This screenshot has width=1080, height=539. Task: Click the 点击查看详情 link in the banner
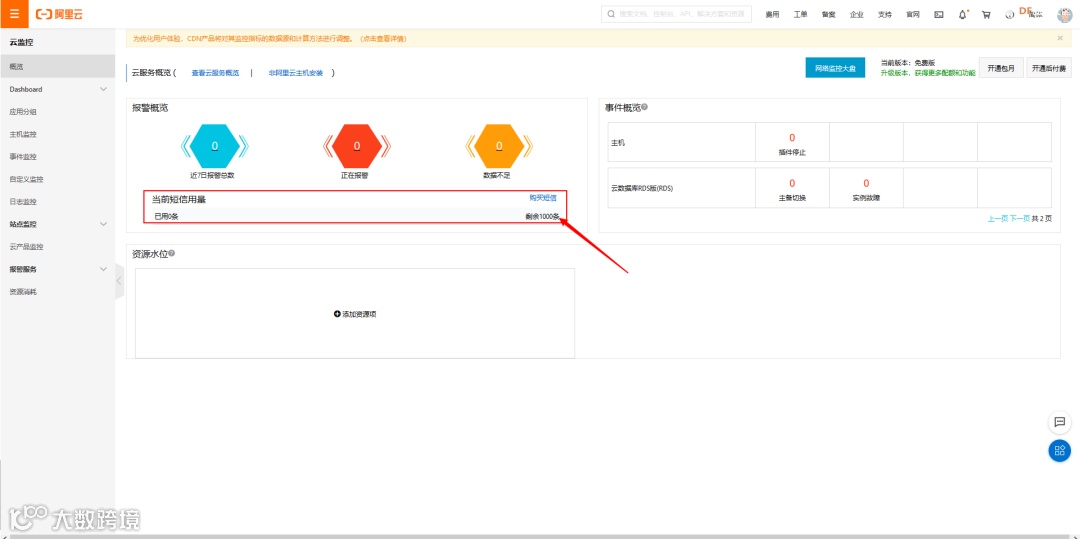[x=384, y=39]
